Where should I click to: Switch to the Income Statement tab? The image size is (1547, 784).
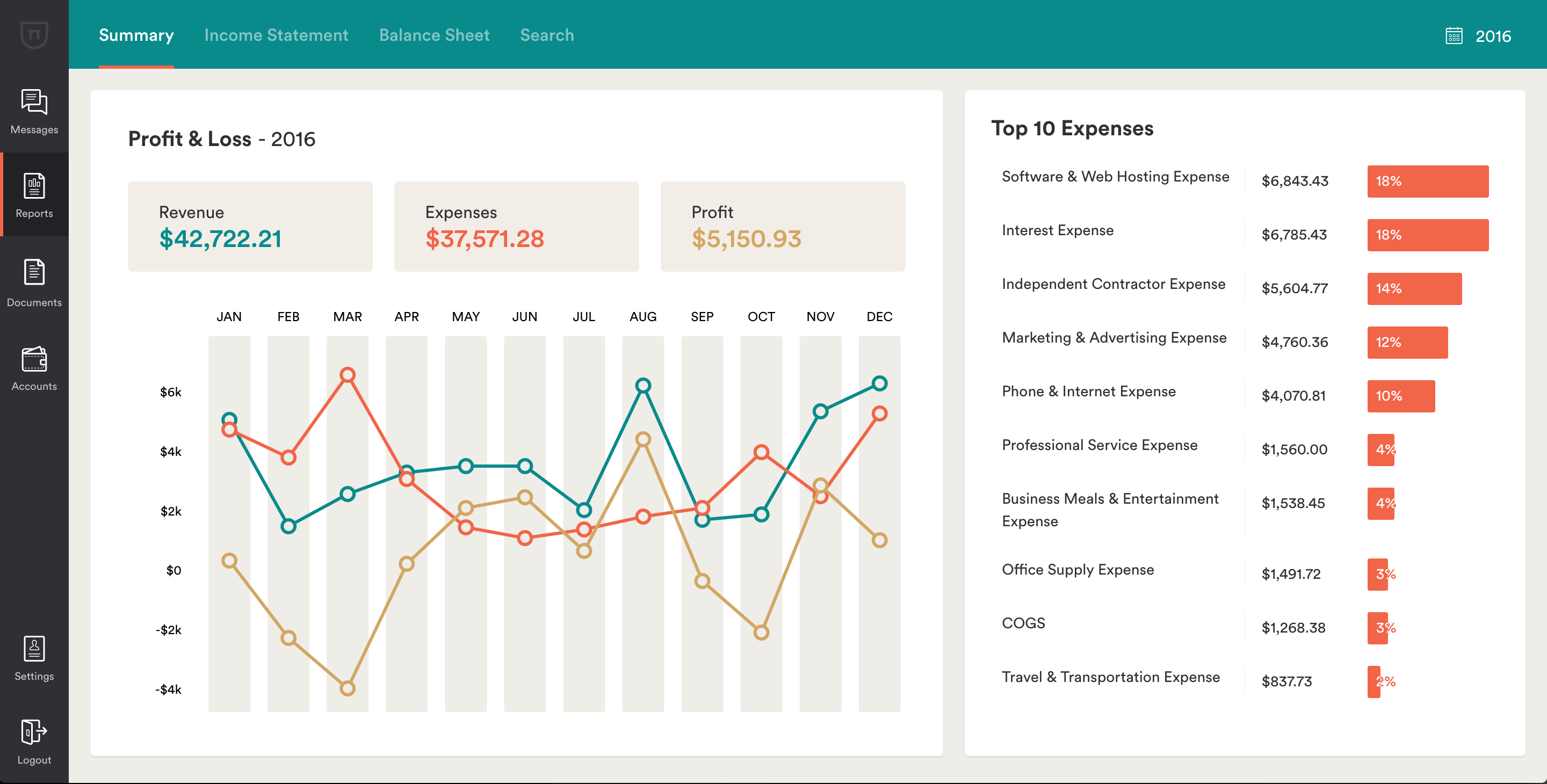pyautogui.click(x=276, y=35)
